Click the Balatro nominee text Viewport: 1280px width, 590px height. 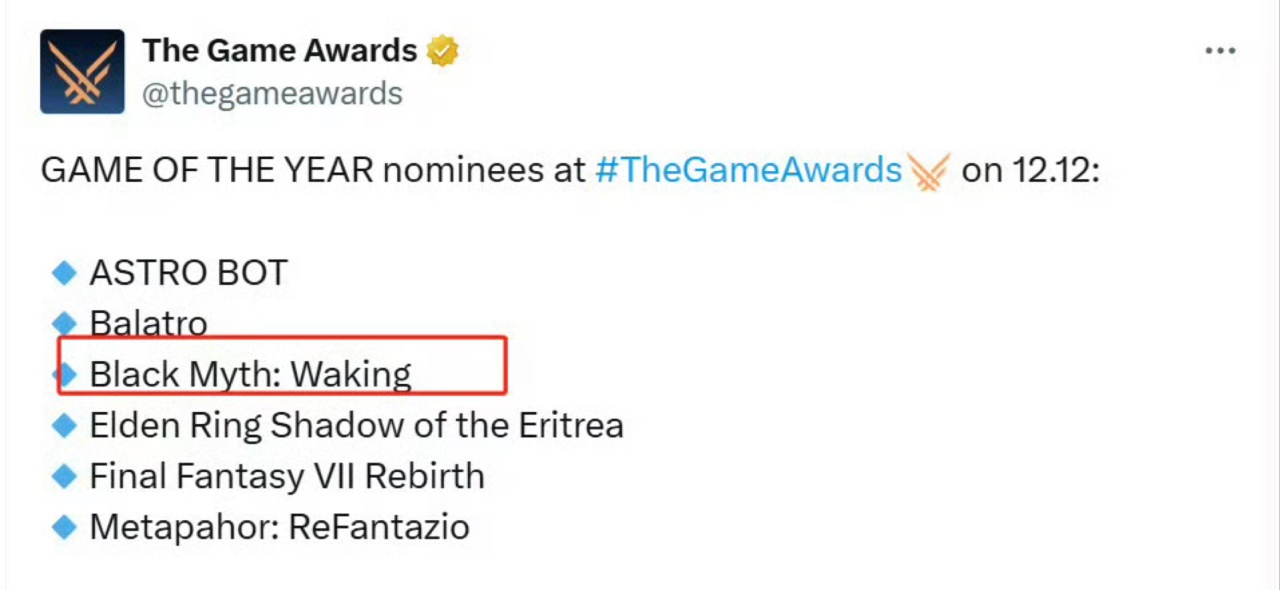pyautogui.click(x=148, y=323)
